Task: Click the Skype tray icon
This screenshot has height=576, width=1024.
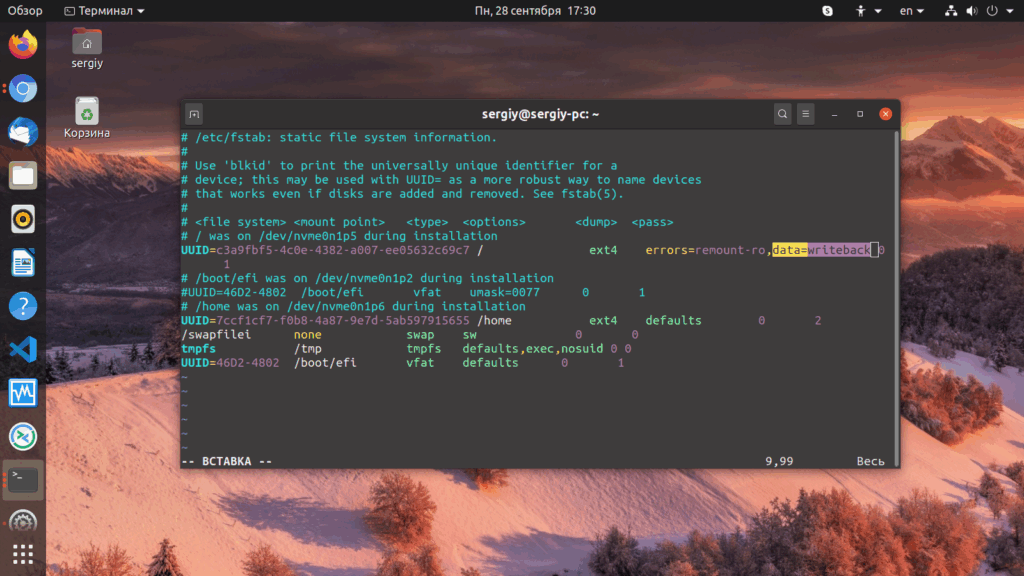Action: click(x=828, y=11)
